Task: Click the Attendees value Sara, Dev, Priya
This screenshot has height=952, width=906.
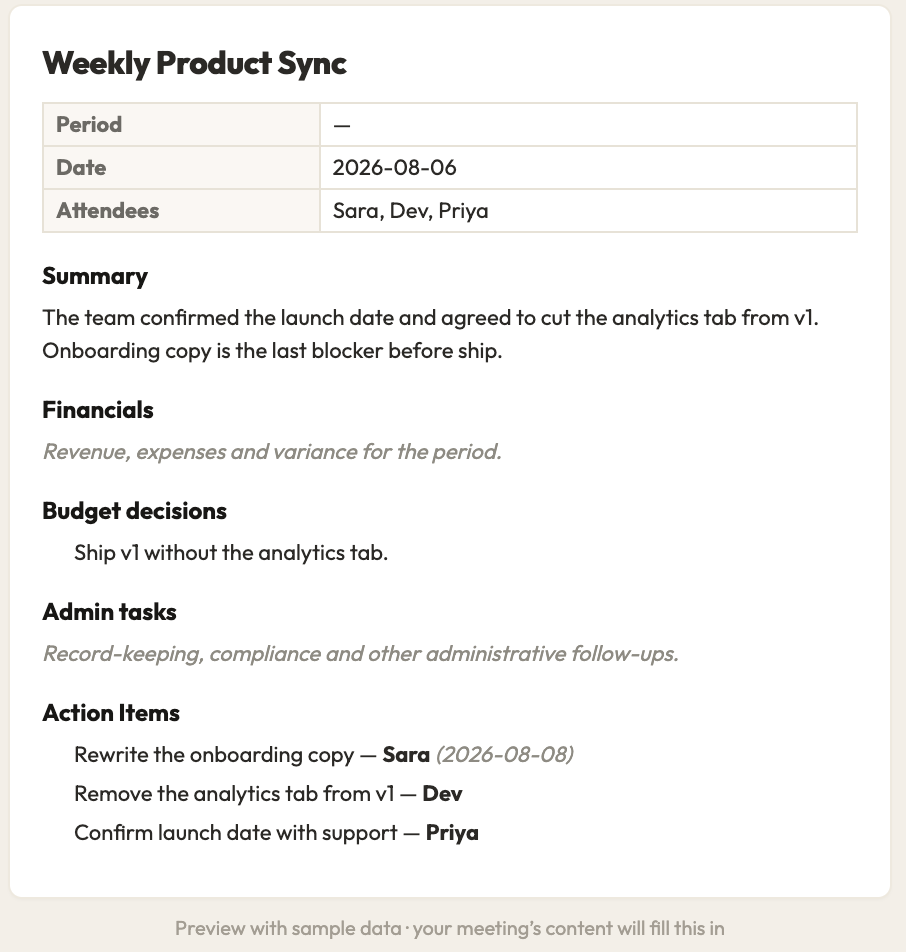Action: coord(410,211)
